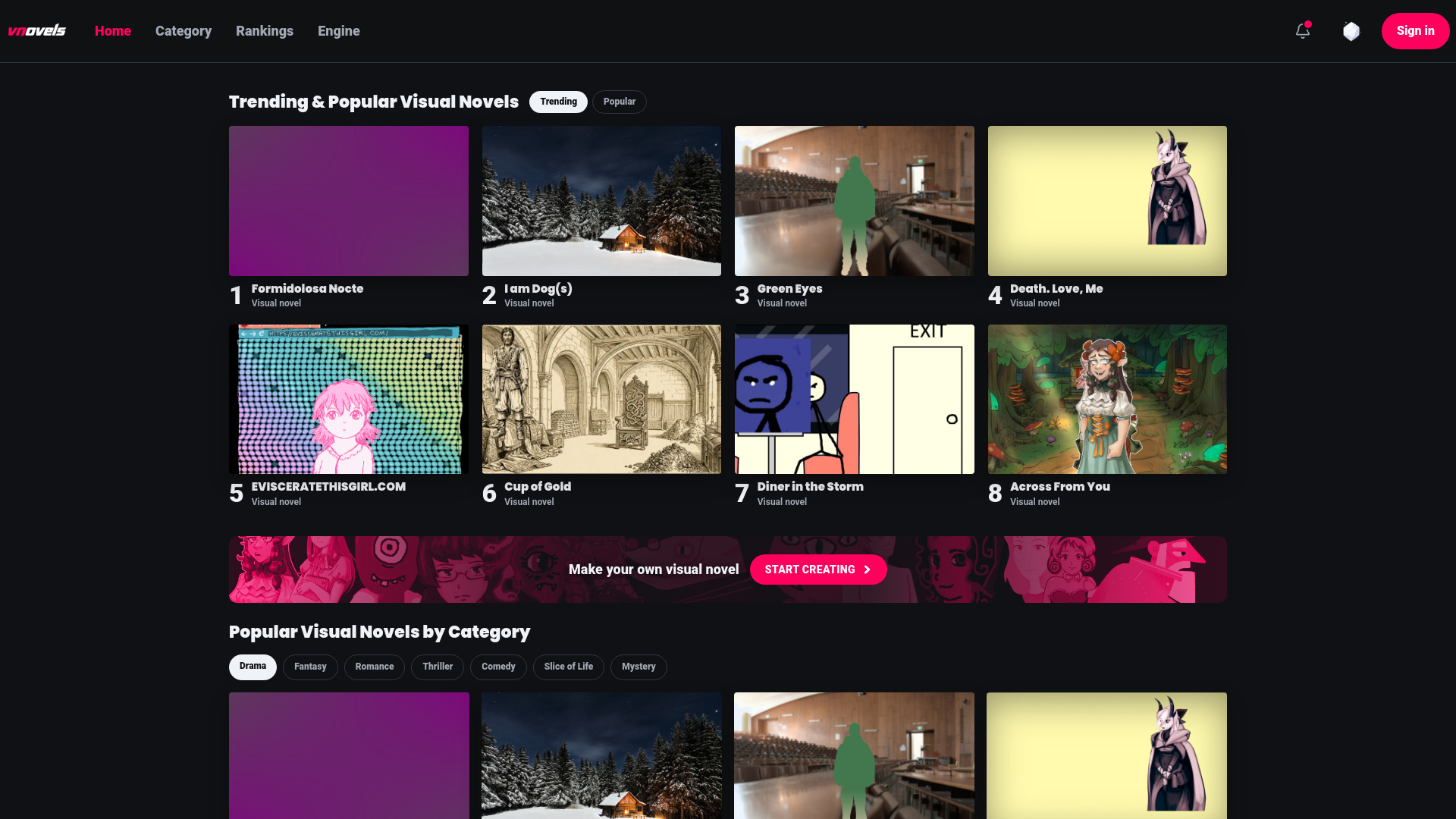Open Diner in the Storm thumbnail
This screenshot has height=819, width=1456.
[x=855, y=400]
